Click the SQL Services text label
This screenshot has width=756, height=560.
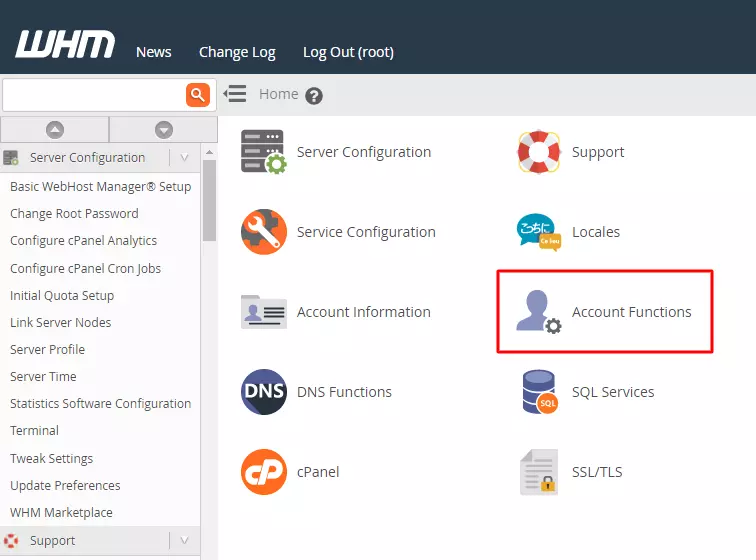(x=613, y=393)
